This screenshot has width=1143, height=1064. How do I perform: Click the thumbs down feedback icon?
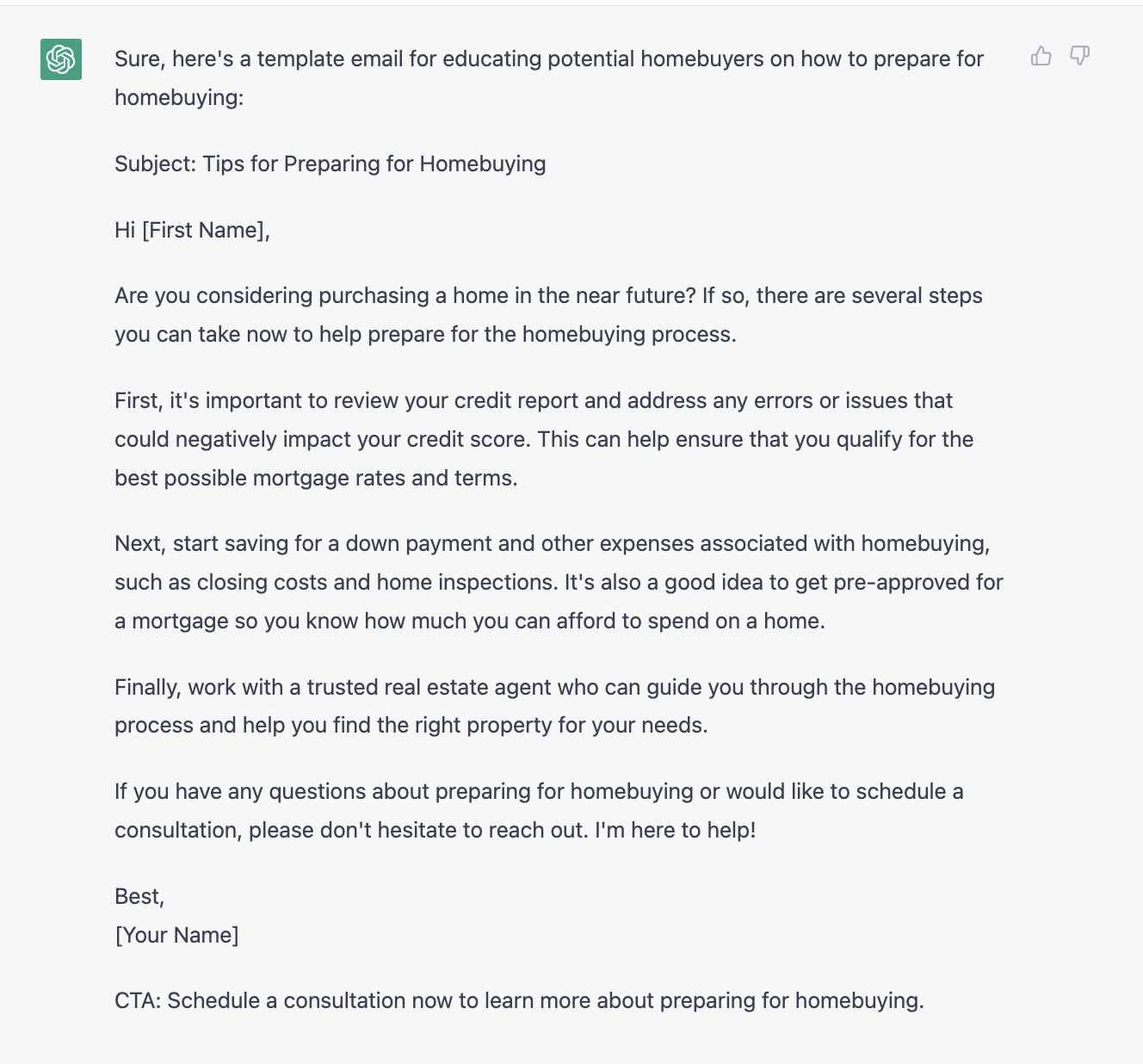(1079, 56)
